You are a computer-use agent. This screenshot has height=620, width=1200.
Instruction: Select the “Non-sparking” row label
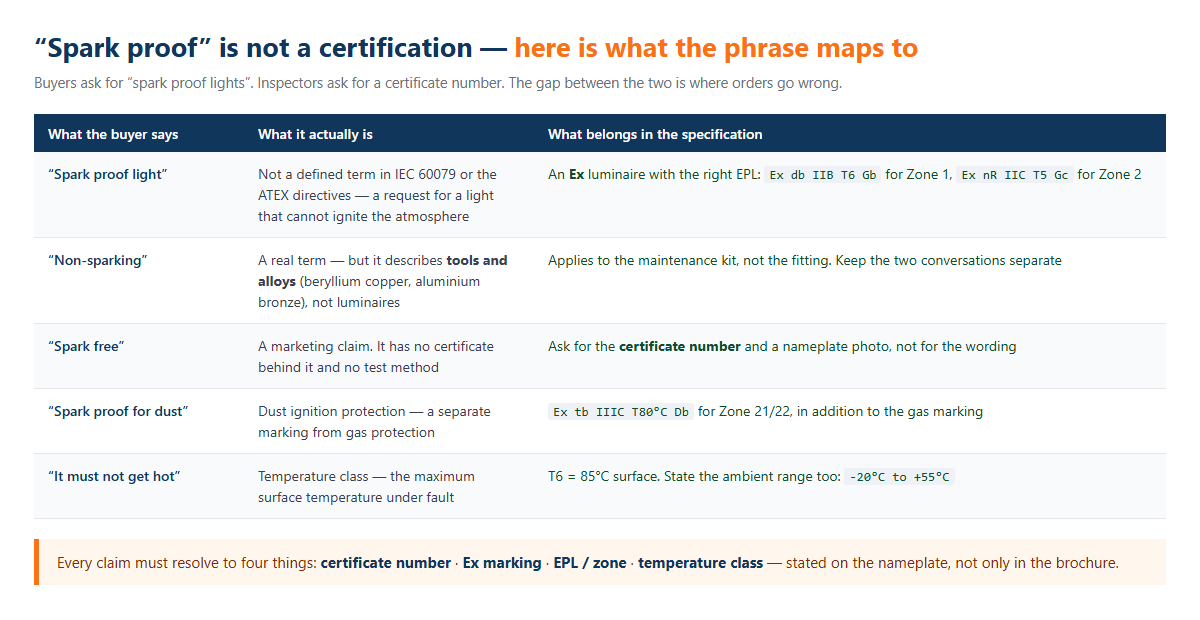tap(98, 260)
